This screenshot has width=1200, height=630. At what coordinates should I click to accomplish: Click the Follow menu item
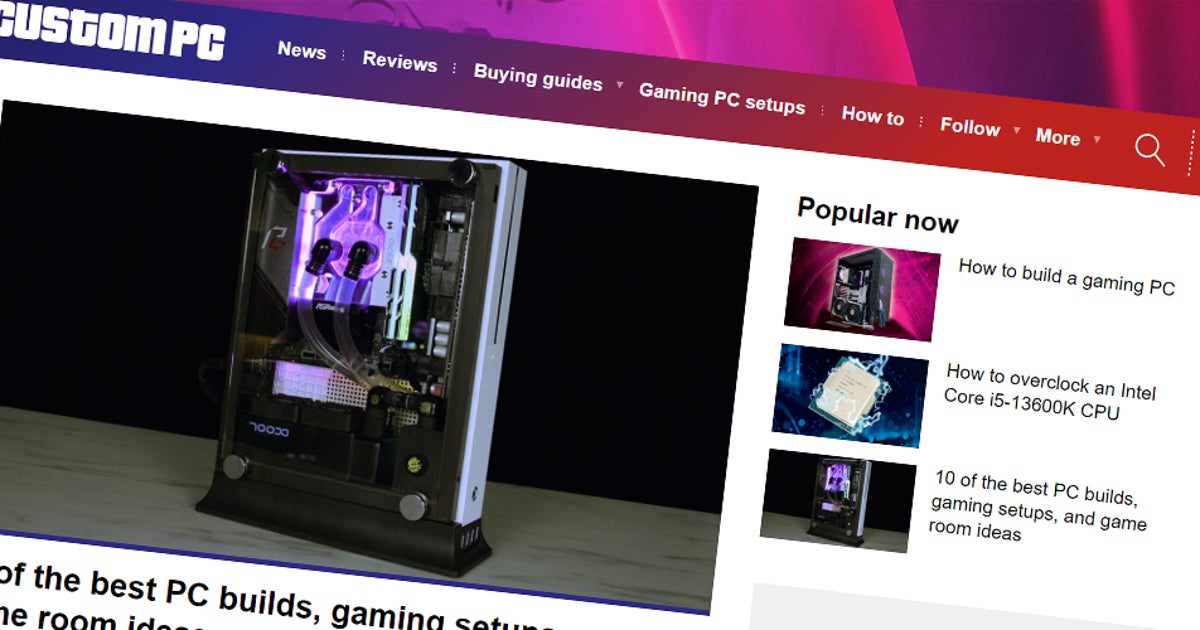click(969, 128)
